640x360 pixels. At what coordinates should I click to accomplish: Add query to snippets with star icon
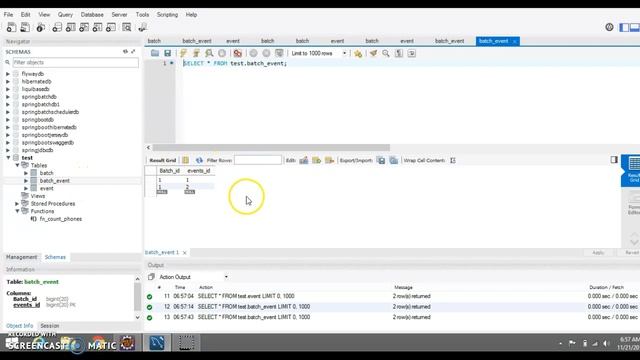click(358, 53)
